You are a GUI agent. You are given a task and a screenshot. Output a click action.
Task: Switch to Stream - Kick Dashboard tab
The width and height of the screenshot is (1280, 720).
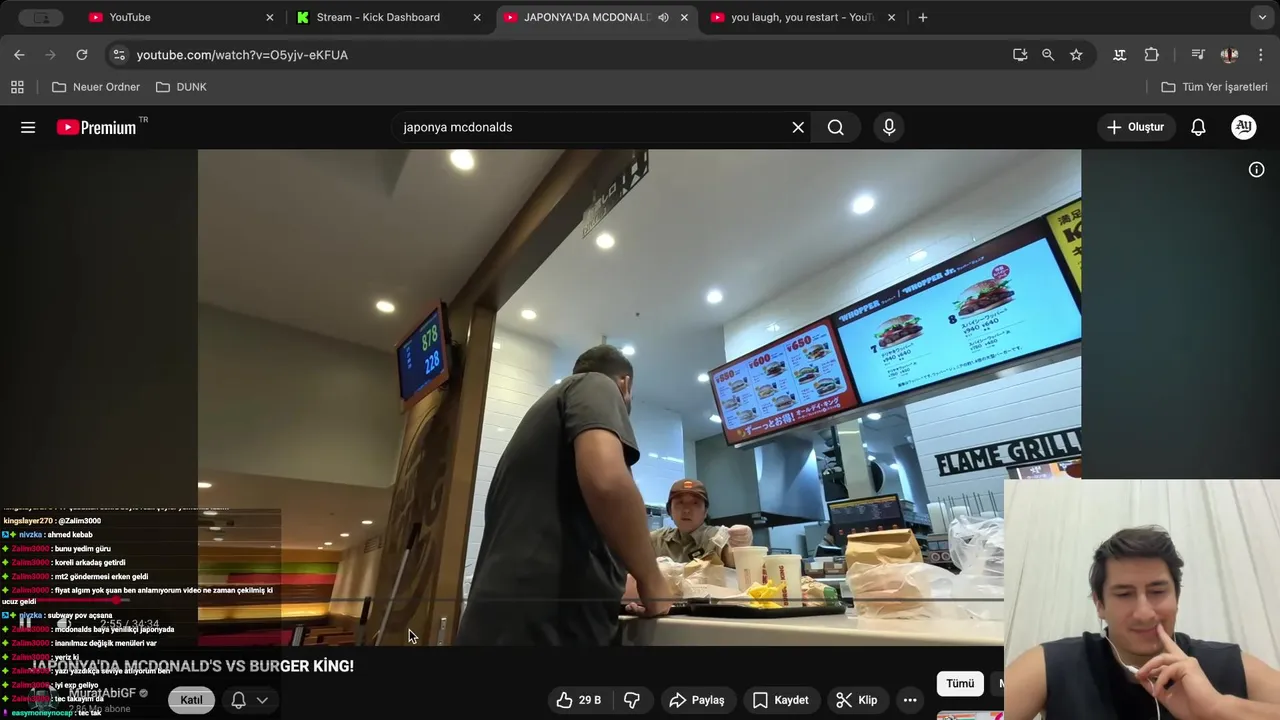point(388,17)
